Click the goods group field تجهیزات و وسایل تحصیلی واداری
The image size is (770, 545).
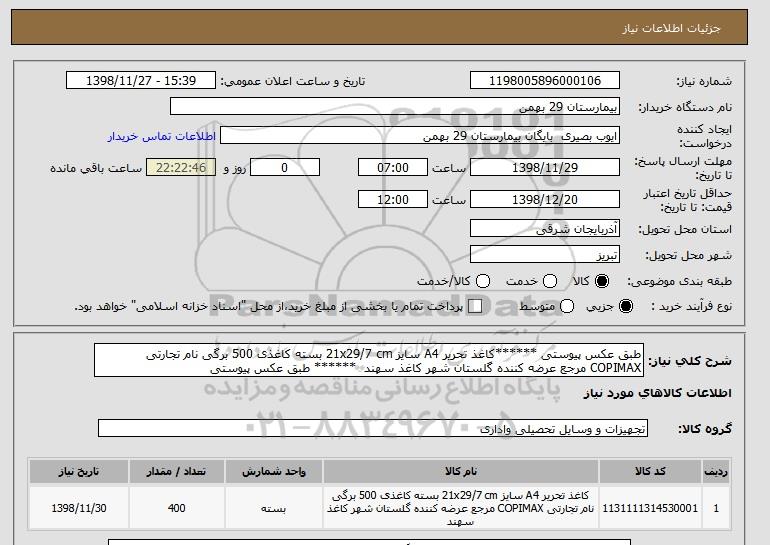coord(373,428)
